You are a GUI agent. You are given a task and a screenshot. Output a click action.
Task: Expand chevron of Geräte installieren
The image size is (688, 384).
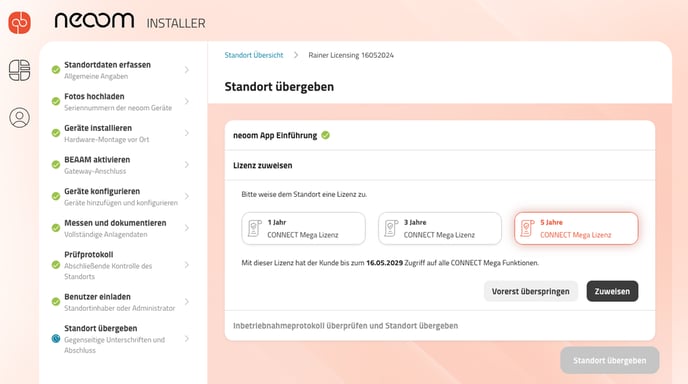(187, 133)
